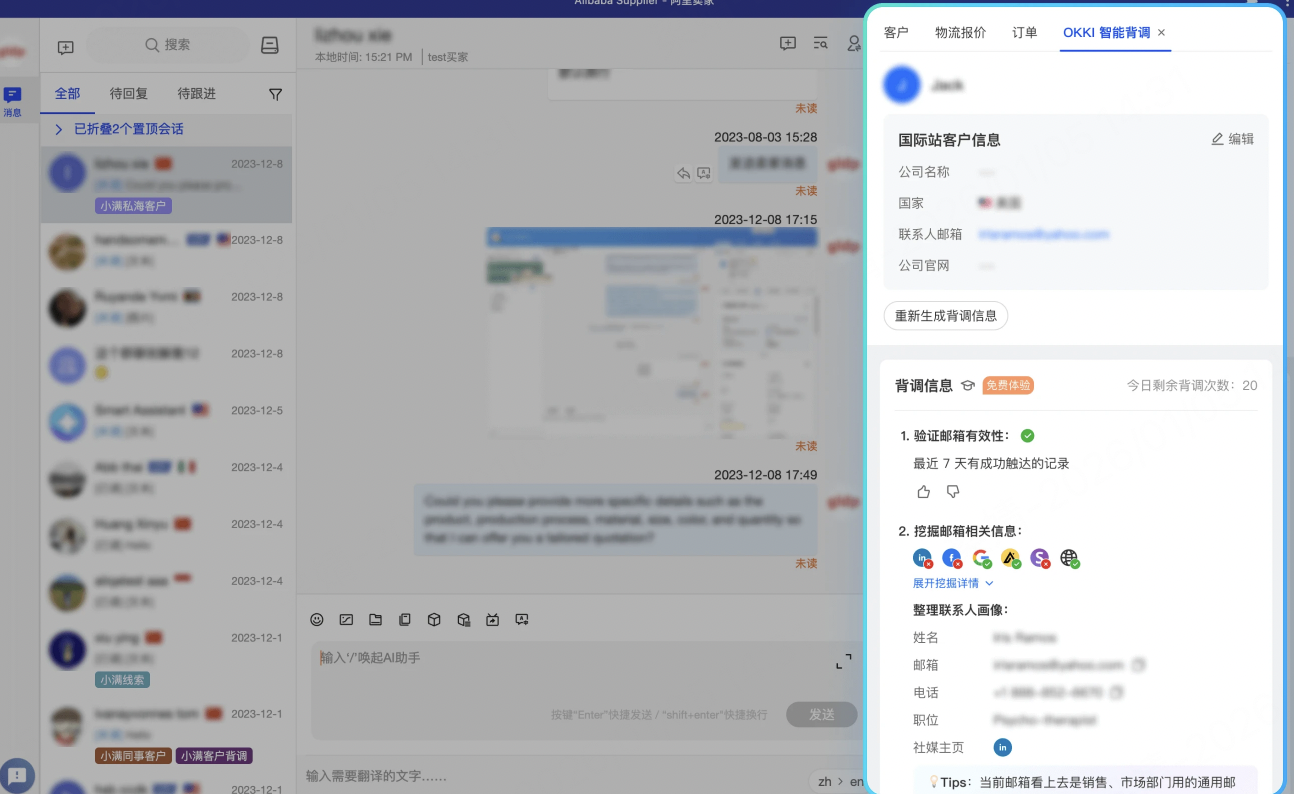Click the emoji smiley icon in chat toolbar

[x=317, y=620]
